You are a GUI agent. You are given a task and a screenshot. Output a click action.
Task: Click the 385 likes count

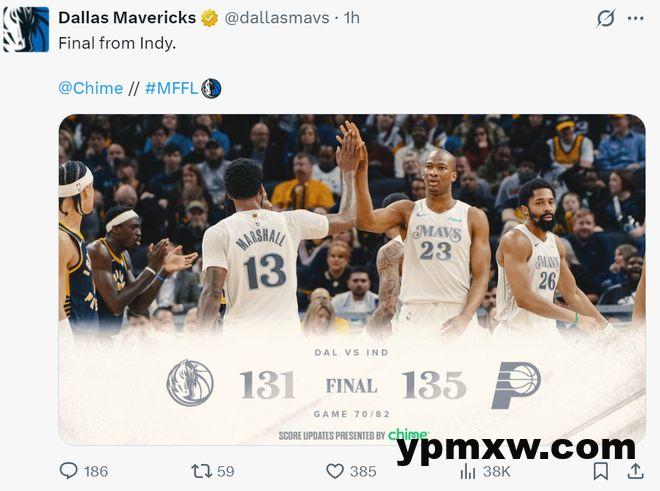tap(363, 471)
